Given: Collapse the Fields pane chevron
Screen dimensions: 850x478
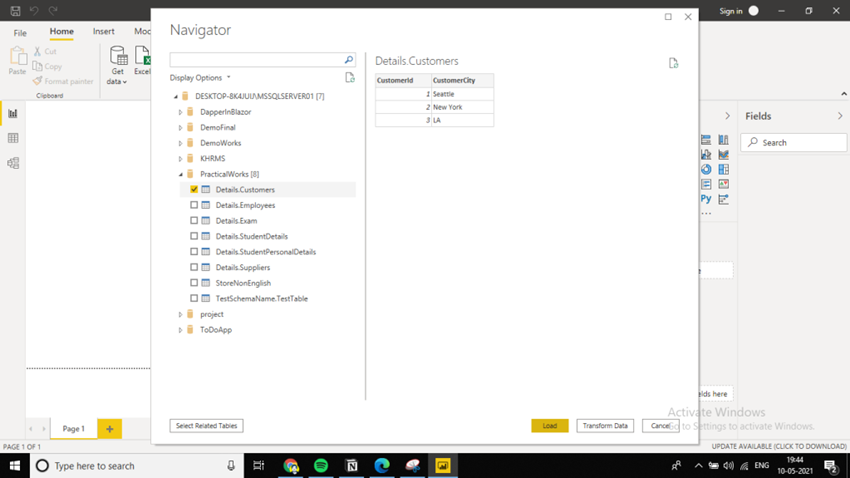Looking at the screenshot, I should coord(840,116).
